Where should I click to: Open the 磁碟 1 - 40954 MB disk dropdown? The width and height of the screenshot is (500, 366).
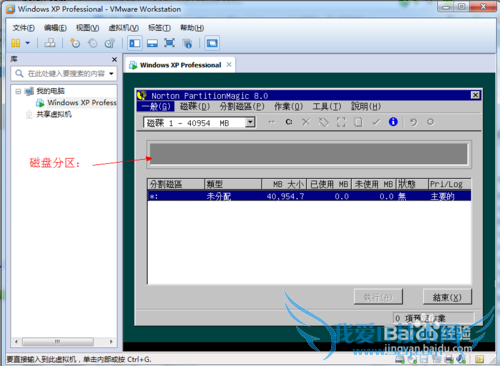[251, 122]
